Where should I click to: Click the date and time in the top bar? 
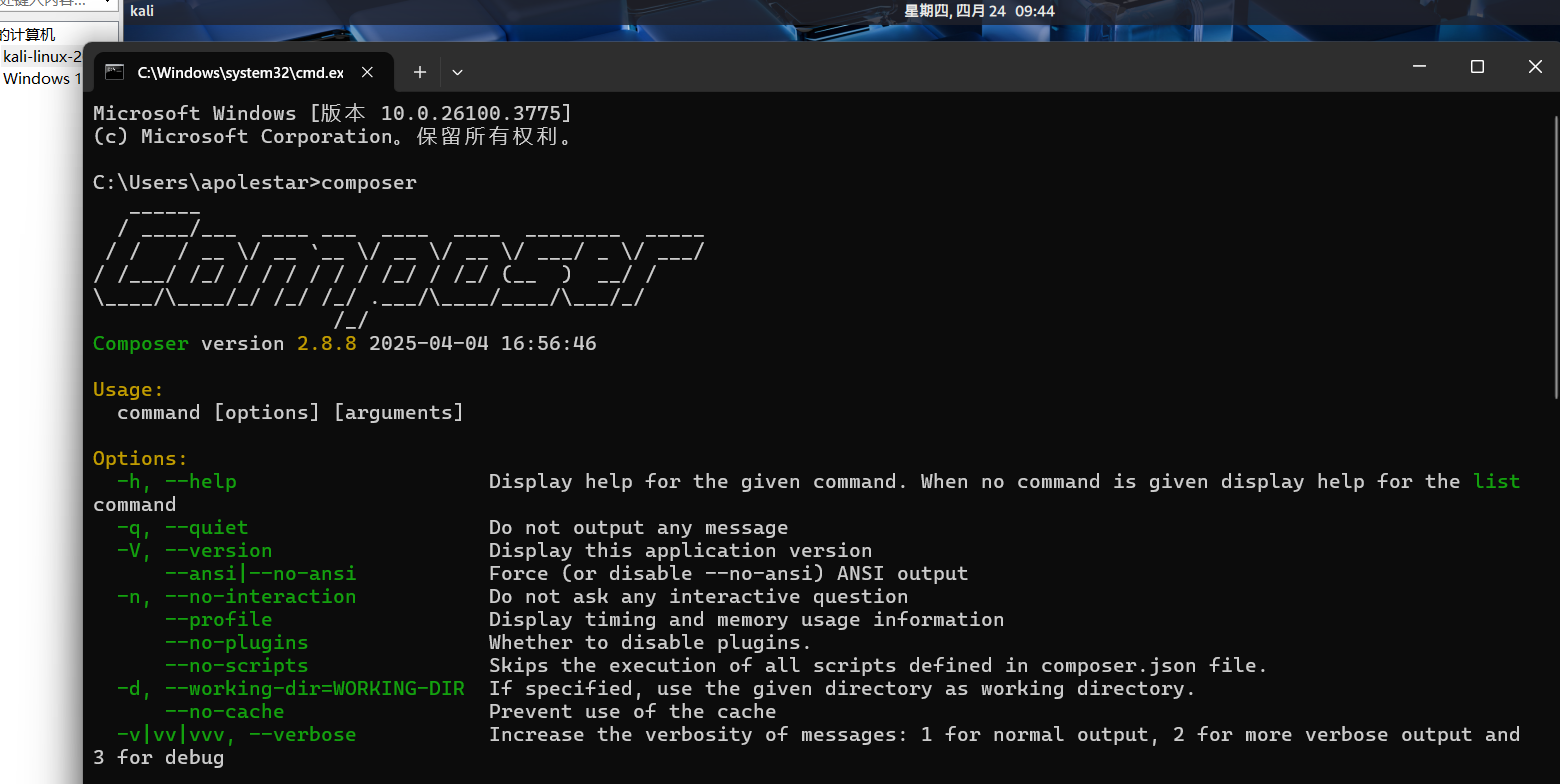coord(980,11)
